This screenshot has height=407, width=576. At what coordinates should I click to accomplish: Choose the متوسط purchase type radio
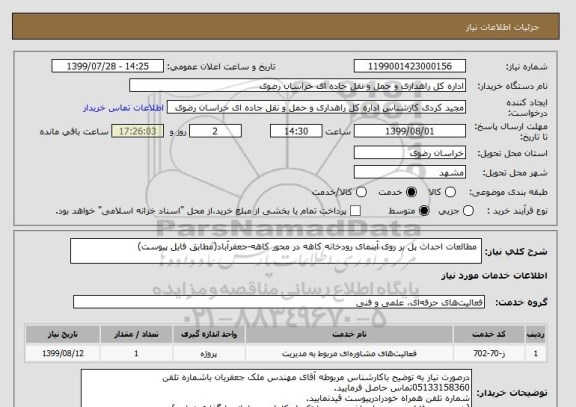click(x=424, y=211)
